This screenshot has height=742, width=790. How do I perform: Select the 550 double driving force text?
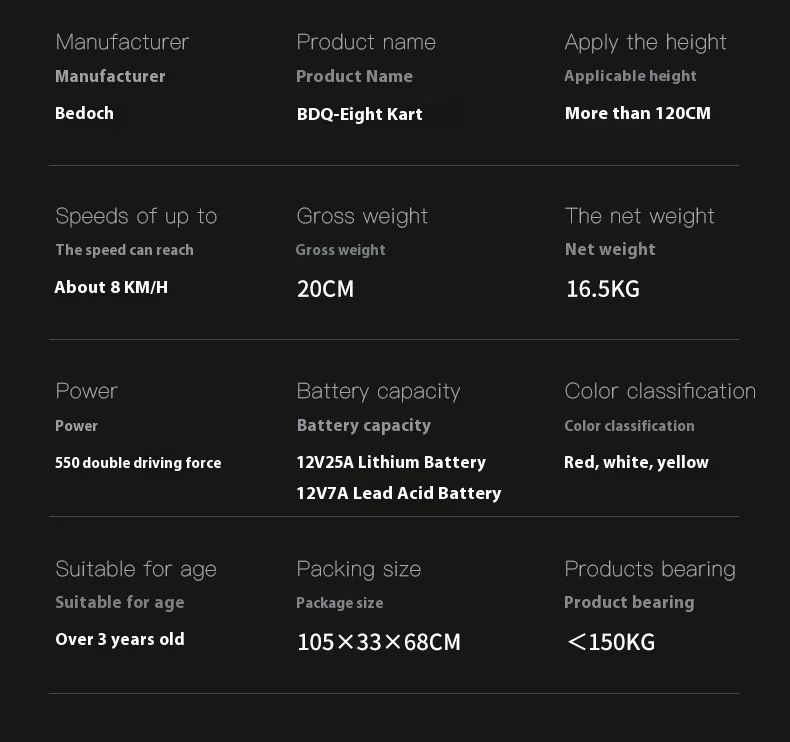[x=138, y=463]
